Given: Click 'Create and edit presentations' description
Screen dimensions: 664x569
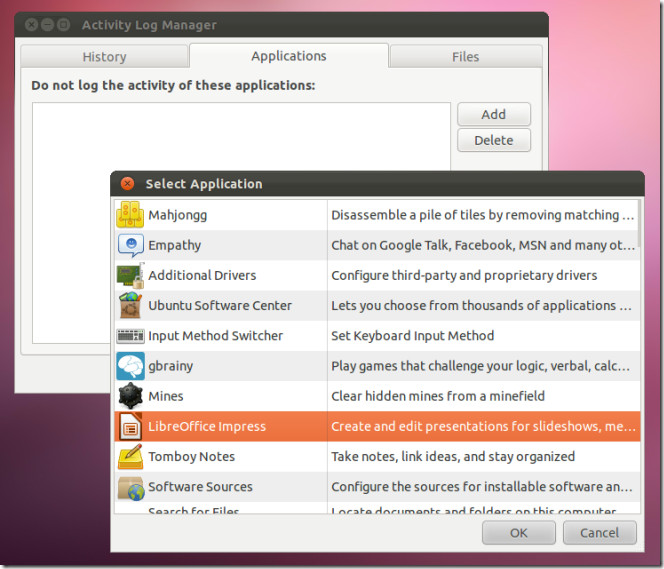Looking at the screenshot, I should 484,426.
